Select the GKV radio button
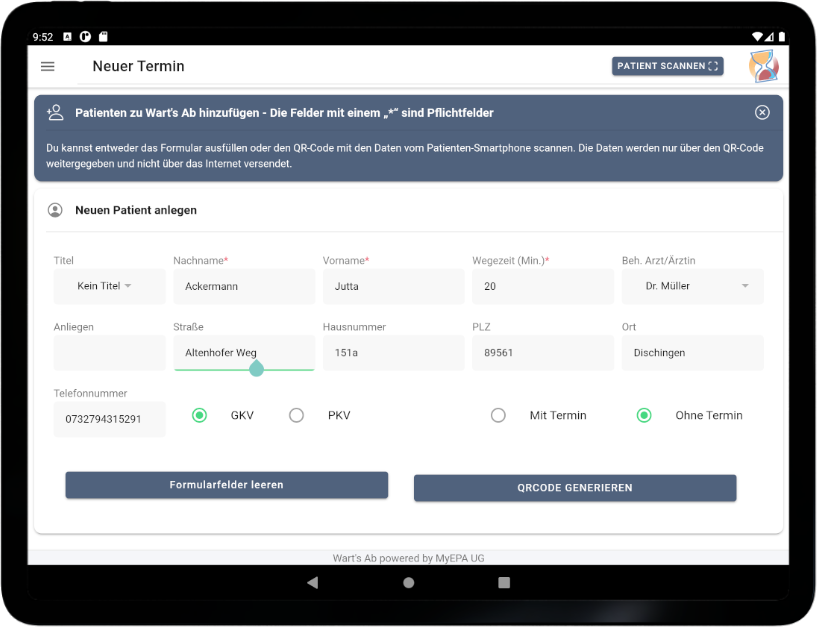817x627 pixels. 199,415
